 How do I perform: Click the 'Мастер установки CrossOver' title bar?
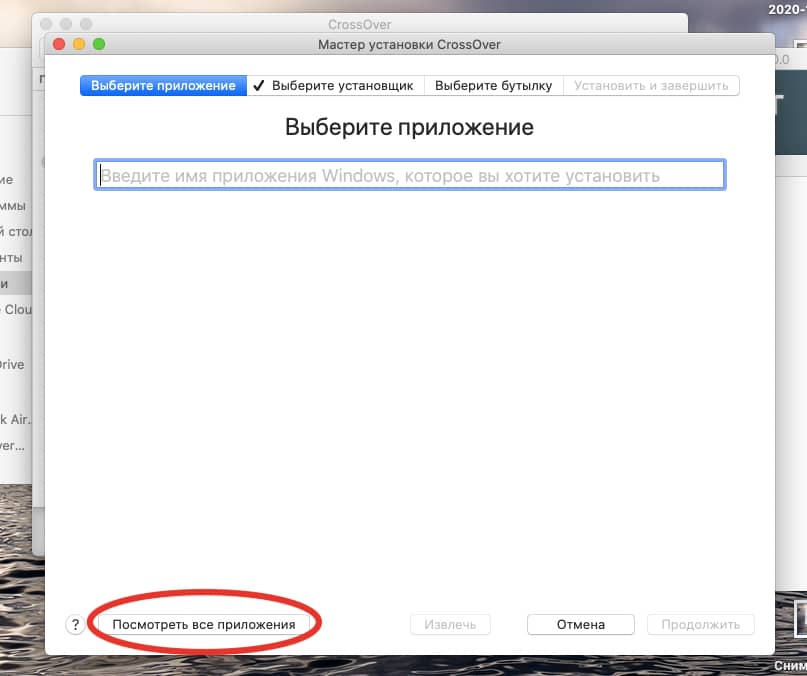pyautogui.click(x=409, y=45)
